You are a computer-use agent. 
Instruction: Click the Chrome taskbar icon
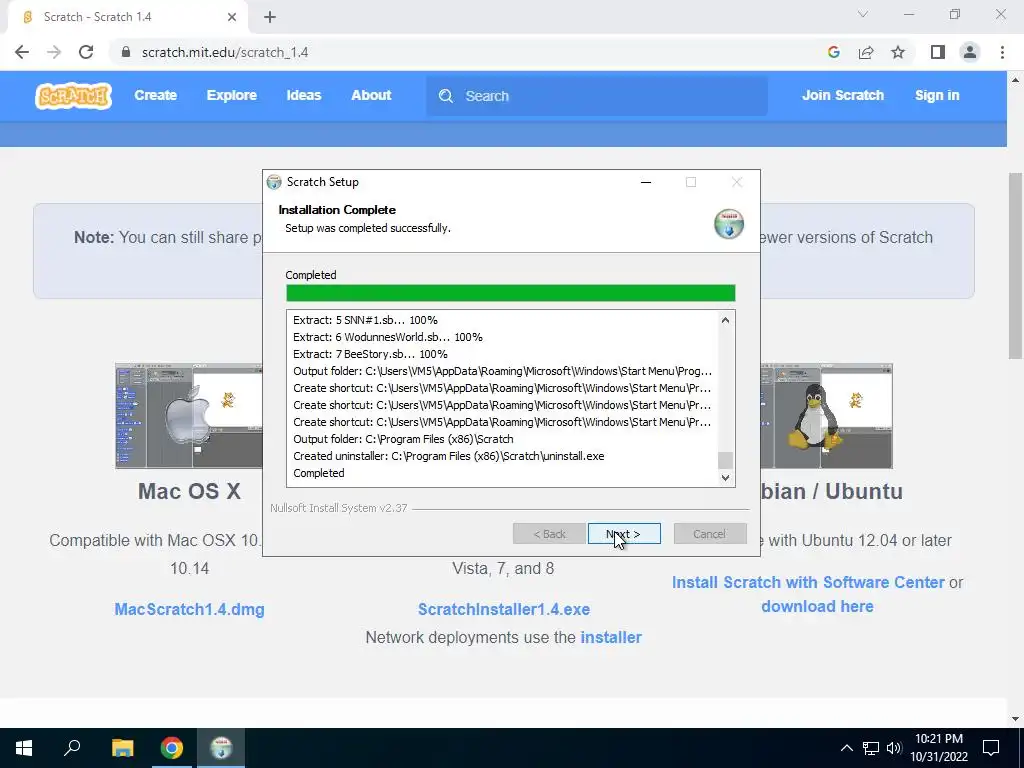(172, 748)
